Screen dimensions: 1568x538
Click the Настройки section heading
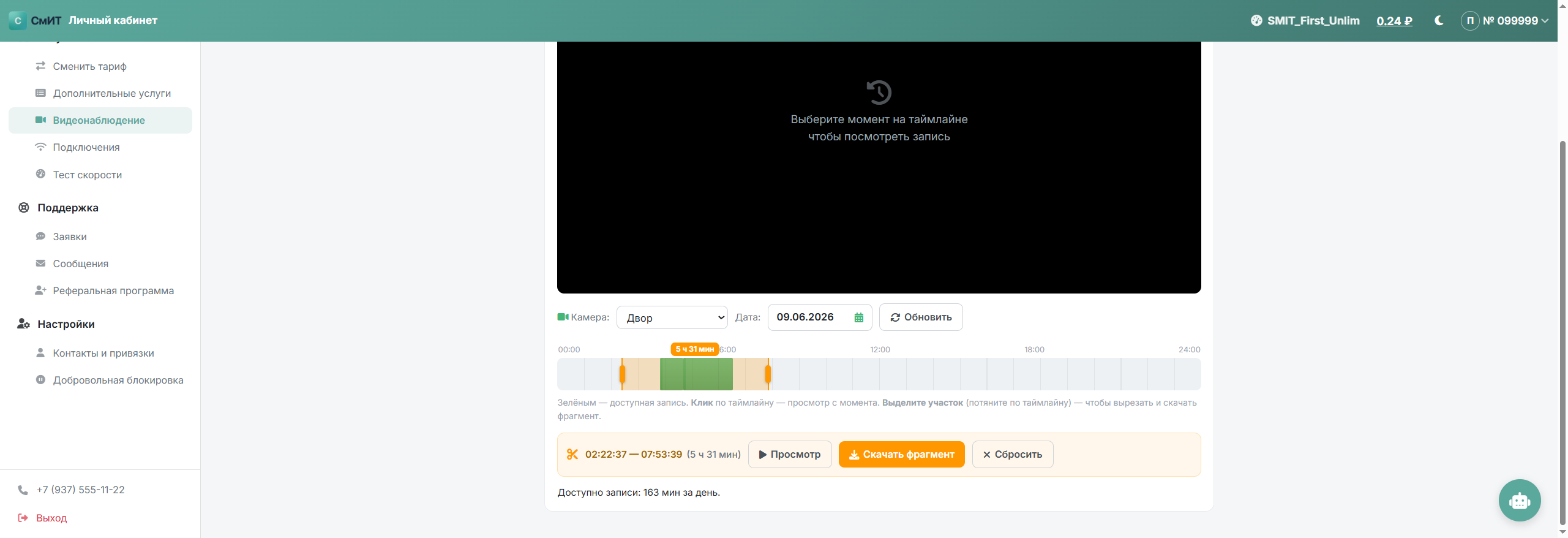pyautogui.click(x=66, y=324)
